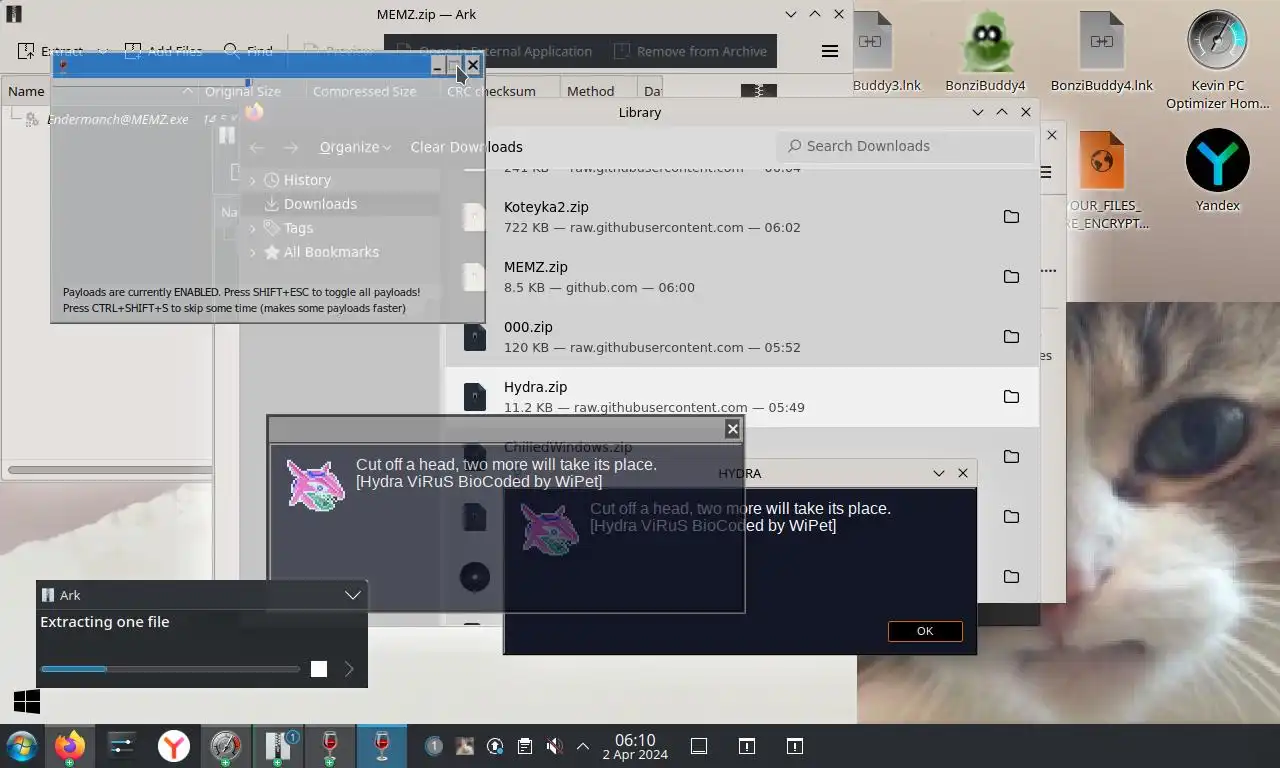Open containing folder for MEMZ.zip
Image resolution: width=1280 pixels, height=768 pixels.
(1011, 277)
